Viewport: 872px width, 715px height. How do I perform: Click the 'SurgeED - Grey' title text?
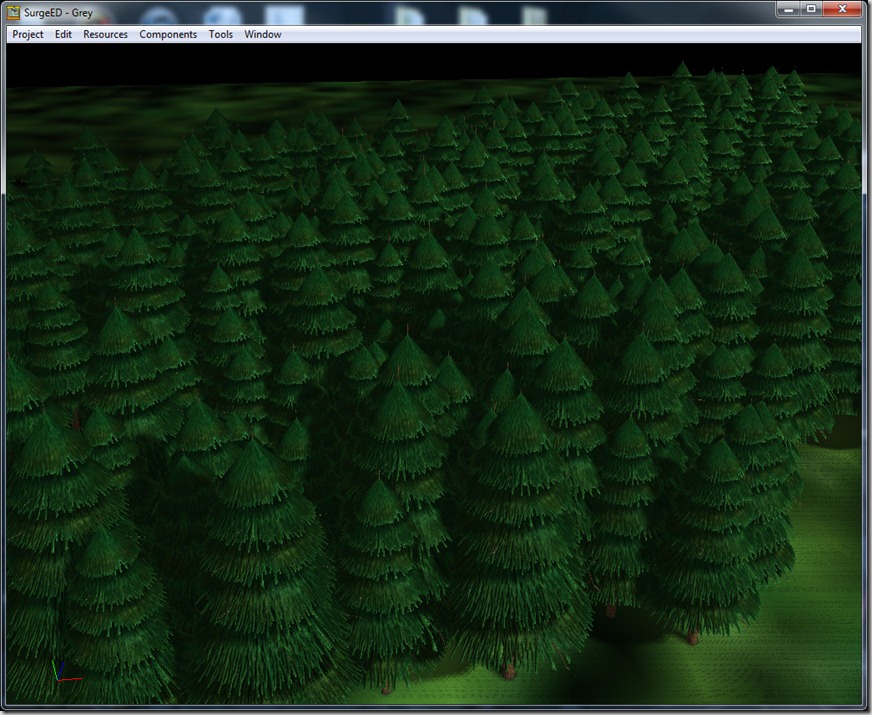pos(58,13)
